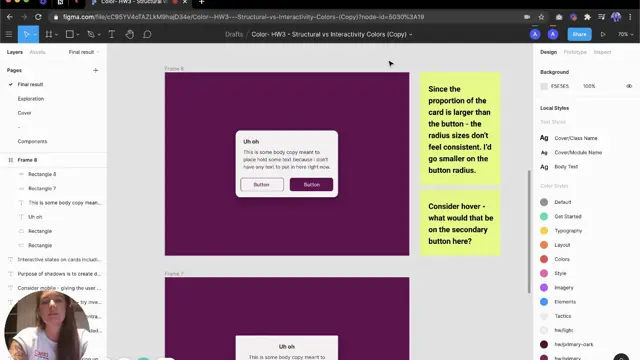Select the Typography yellow color style

[x=568, y=231]
